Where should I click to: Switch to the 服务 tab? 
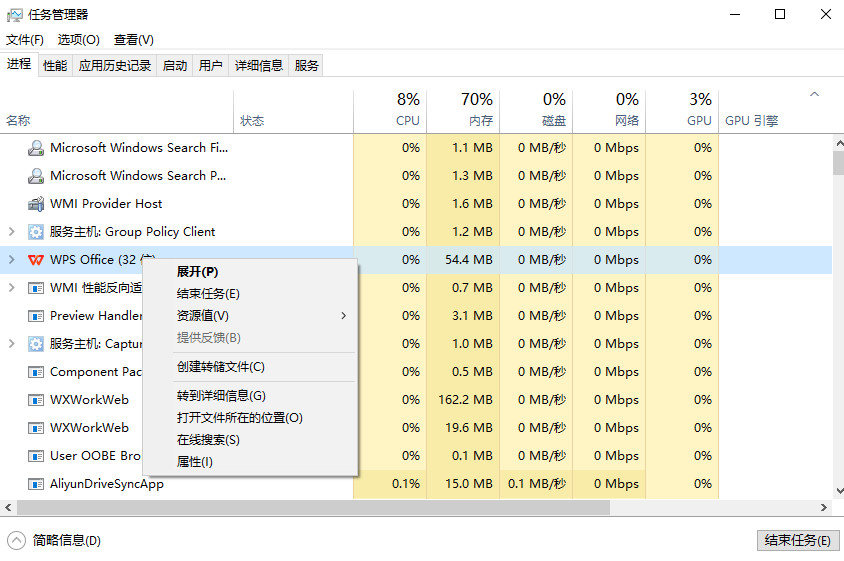coord(306,66)
